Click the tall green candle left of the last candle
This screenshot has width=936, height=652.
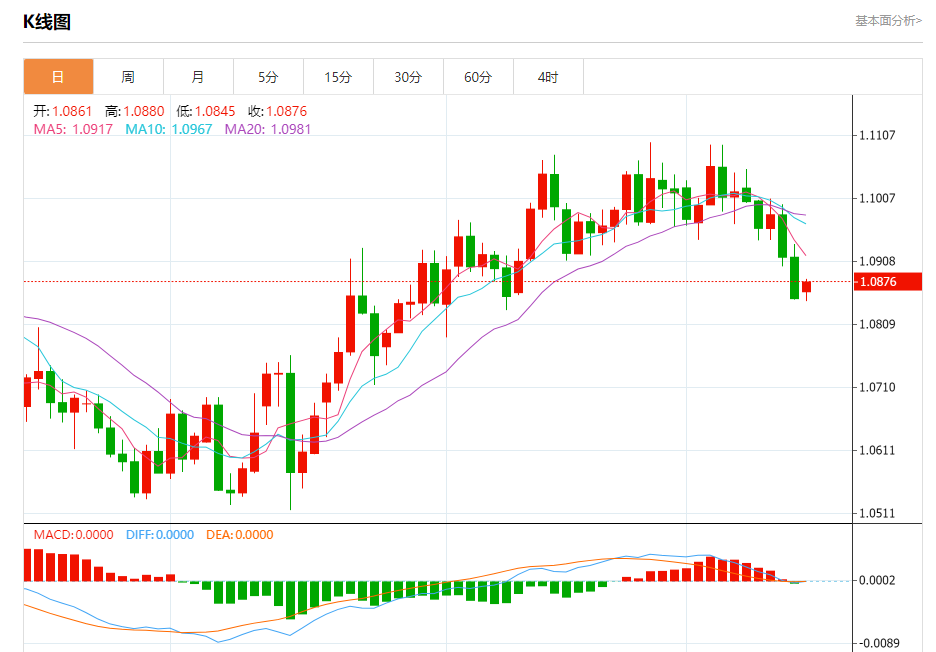point(795,278)
